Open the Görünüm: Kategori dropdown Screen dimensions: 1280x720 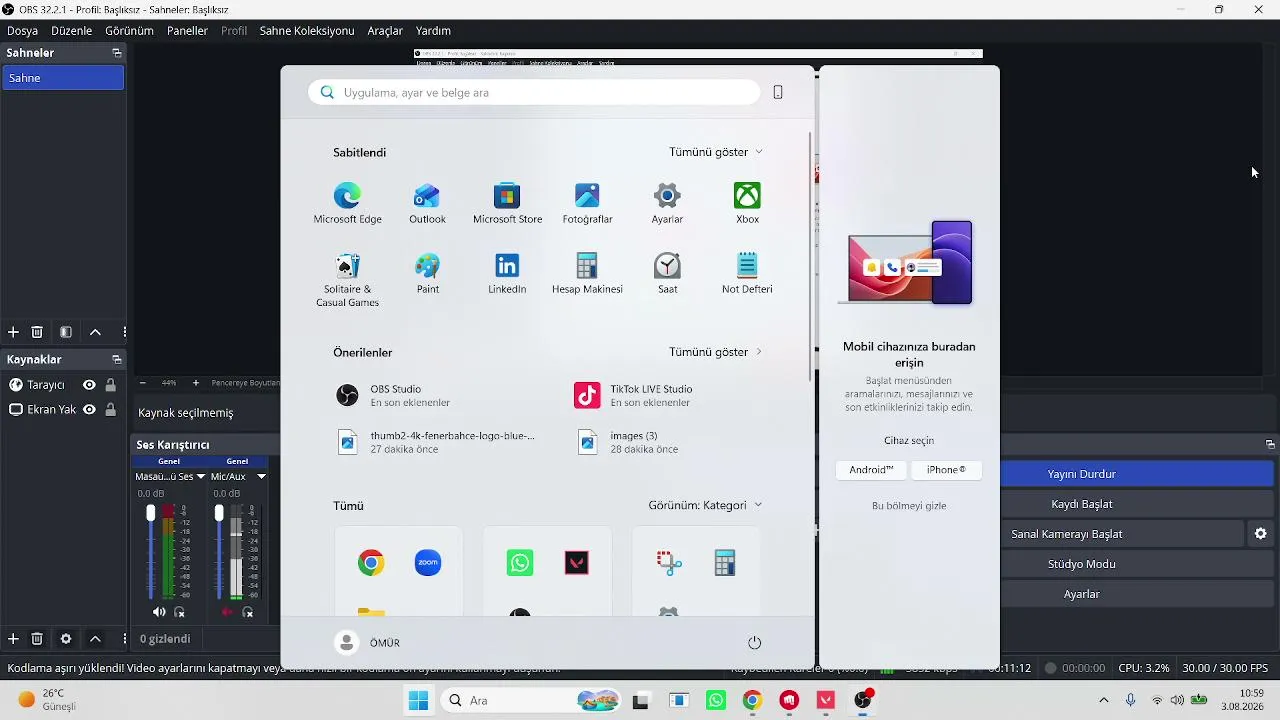[705, 505]
